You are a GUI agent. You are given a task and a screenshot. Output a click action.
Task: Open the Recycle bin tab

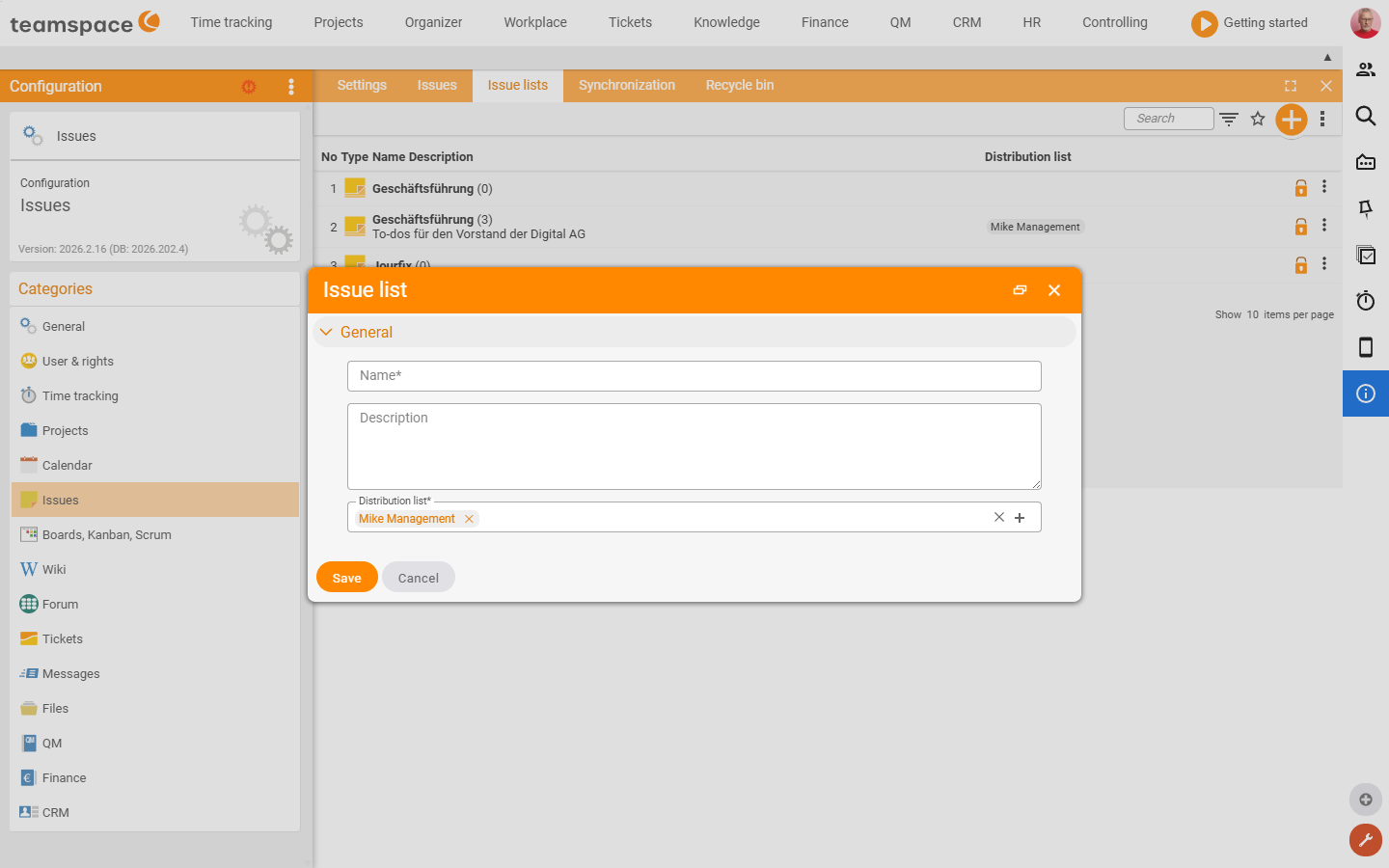tap(740, 86)
